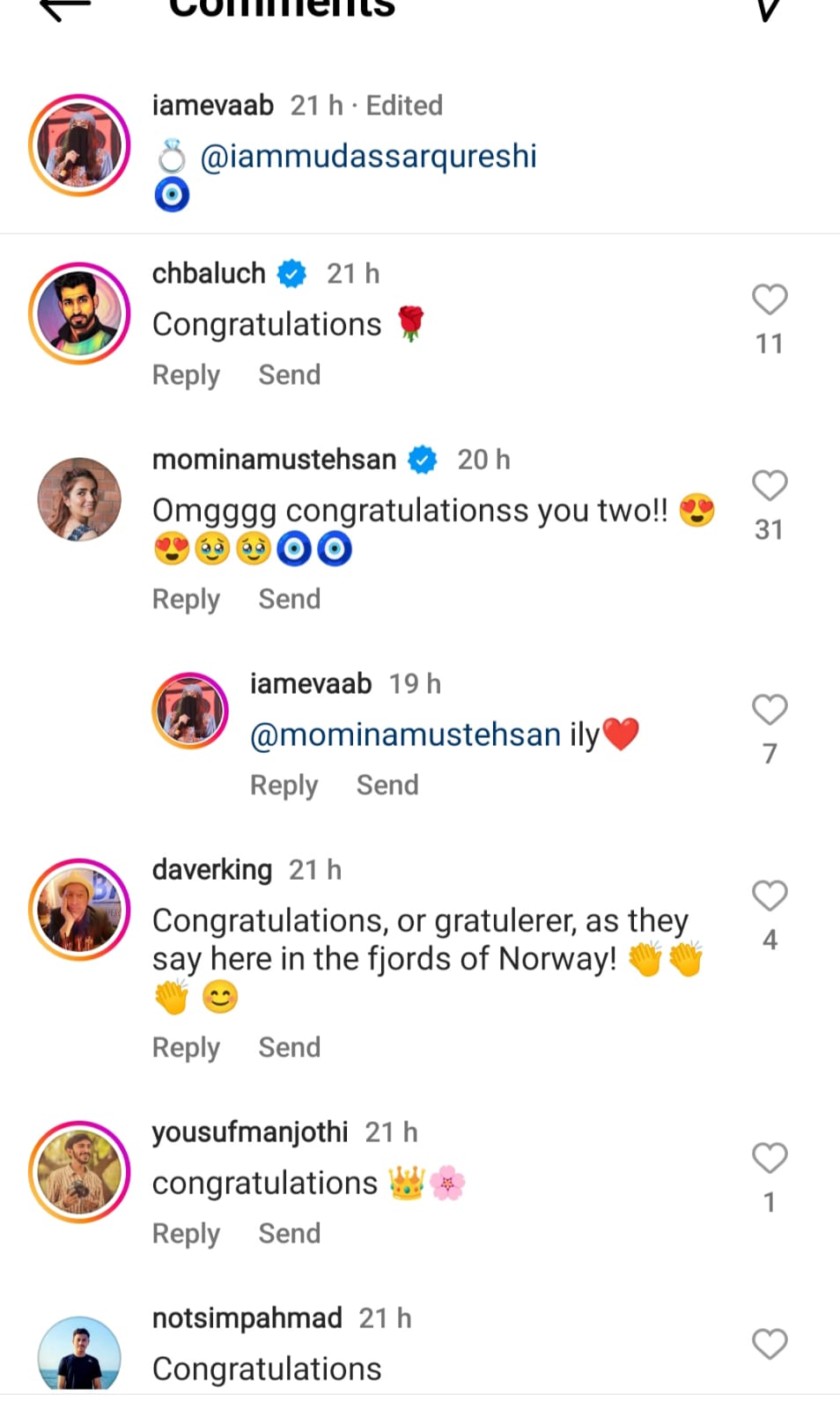Screen dimensions: 840x1409
Task: Like mominamustehsan's comment with heart icon
Action: point(769,486)
